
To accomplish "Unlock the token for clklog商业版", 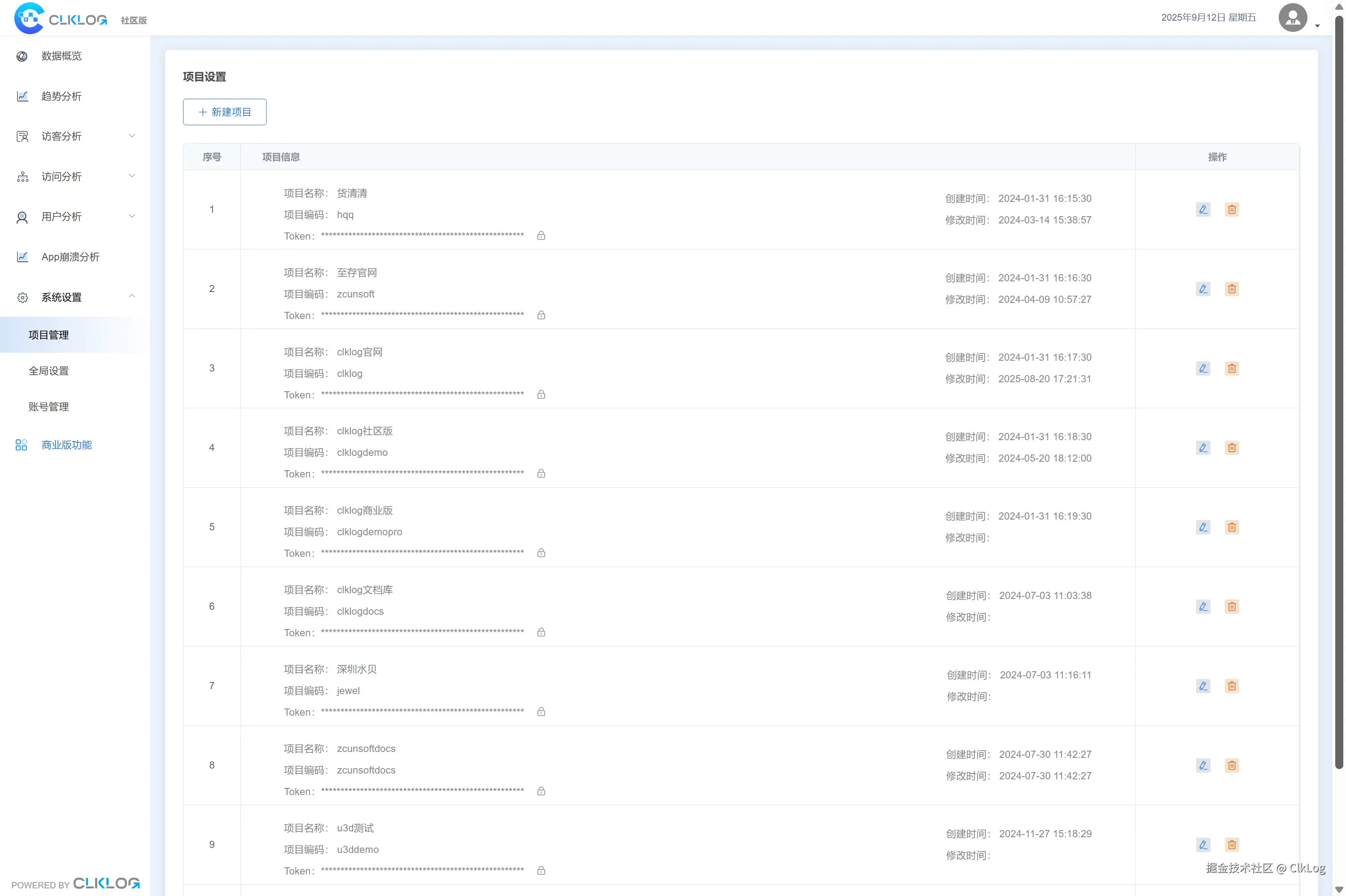I will point(541,553).
